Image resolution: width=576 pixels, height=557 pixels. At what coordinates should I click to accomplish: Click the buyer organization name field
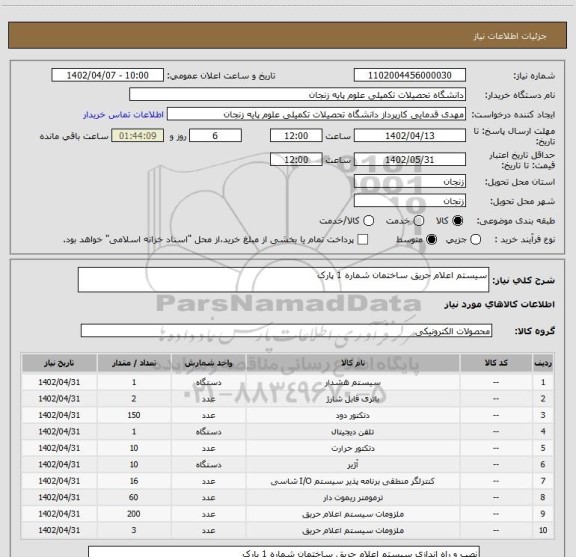[x=298, y=95]
